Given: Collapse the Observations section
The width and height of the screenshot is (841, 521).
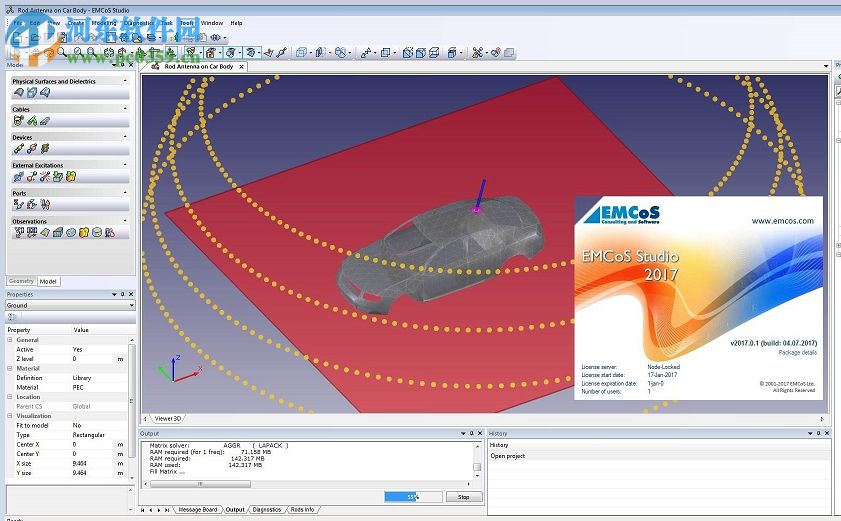Looking at the screenshot, I should pyautogui.click(x=125, y=221).
